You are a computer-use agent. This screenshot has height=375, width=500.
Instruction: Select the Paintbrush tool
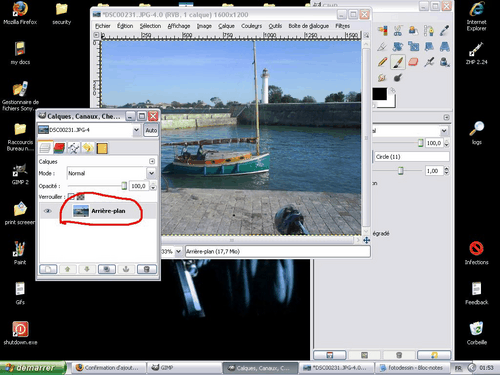[x=398, y=62]
